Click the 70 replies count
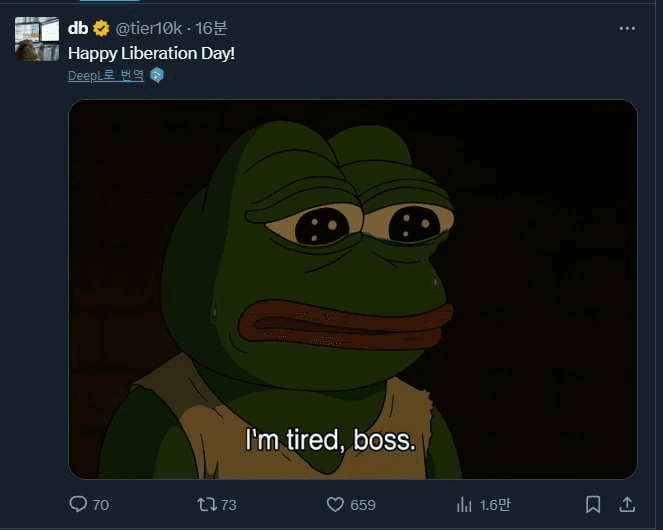The height and width of the screenshot is (530, 663). click(101, 505)
